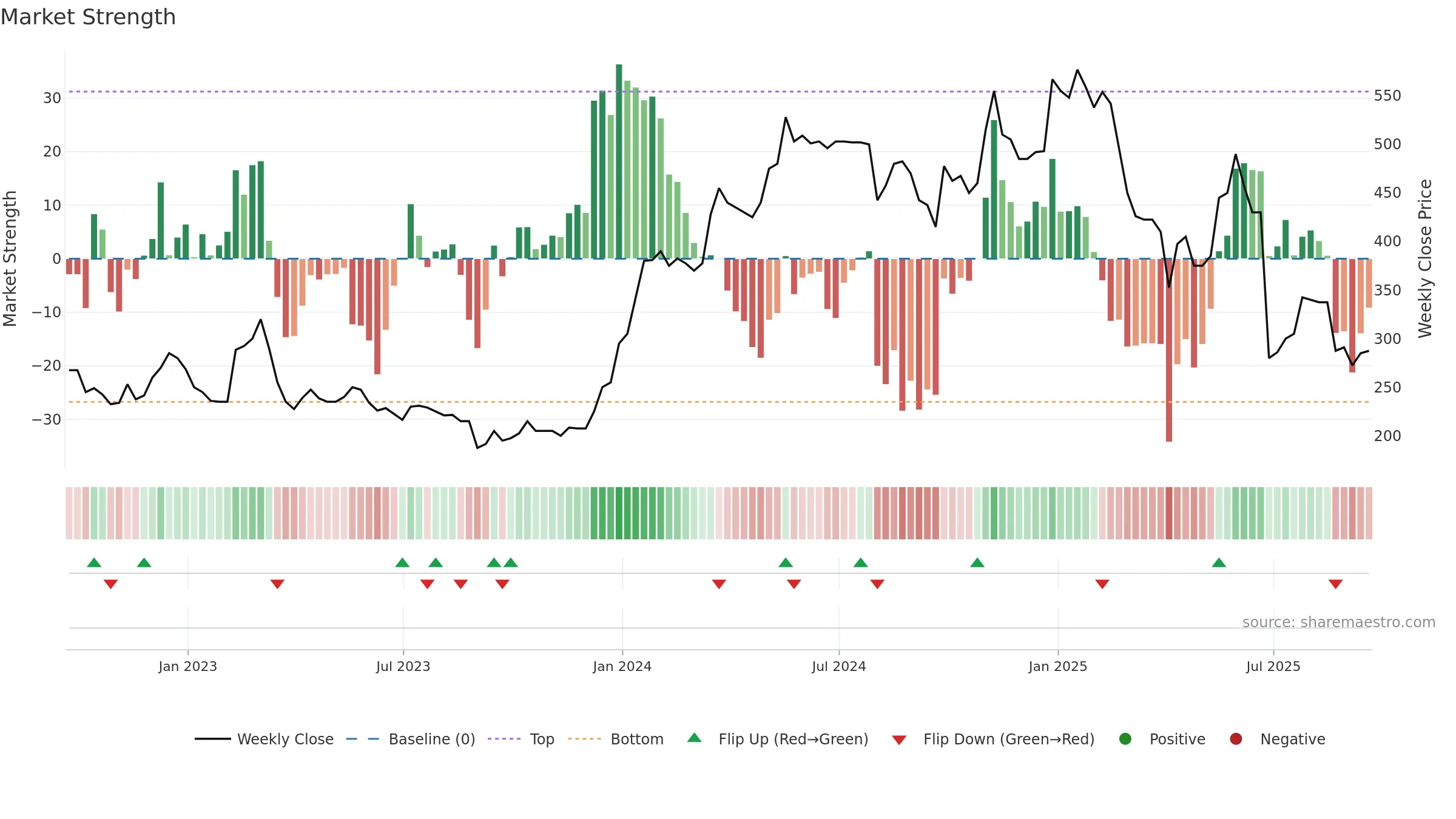Click the Market Strength chart title

pyautogui.click(x=89, y=17)
